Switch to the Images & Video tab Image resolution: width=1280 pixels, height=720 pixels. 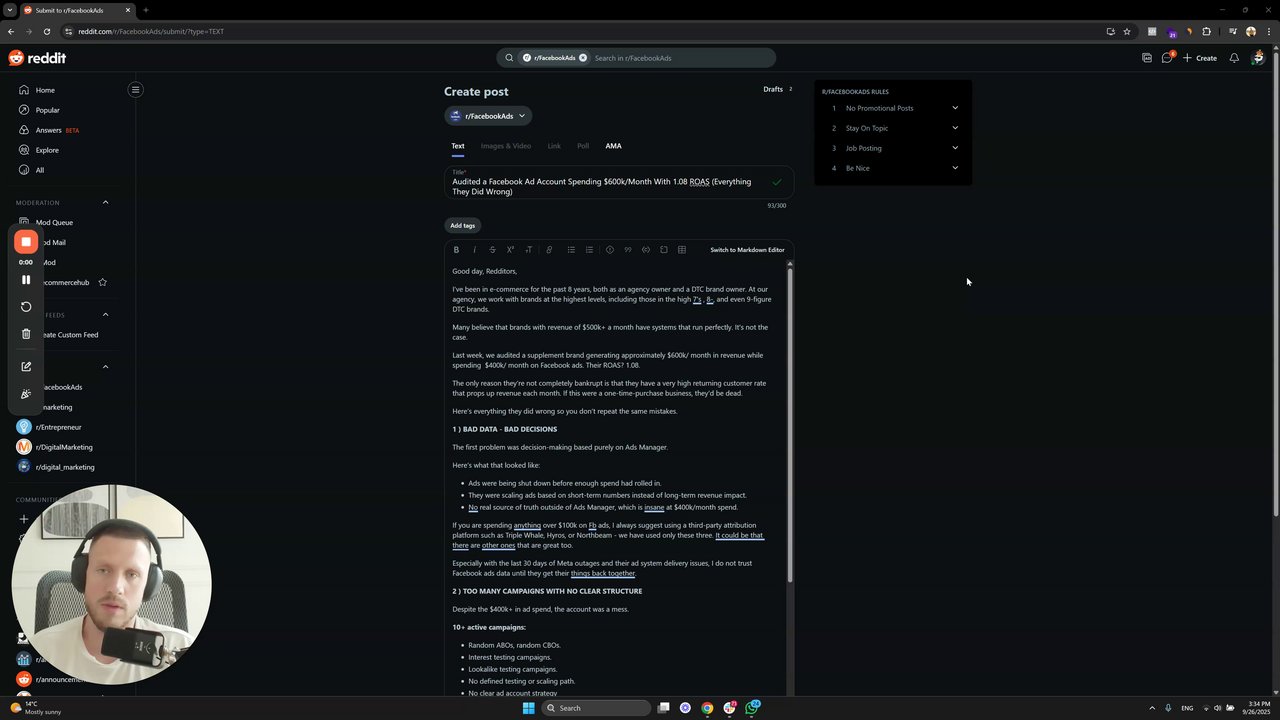(506, 146)
